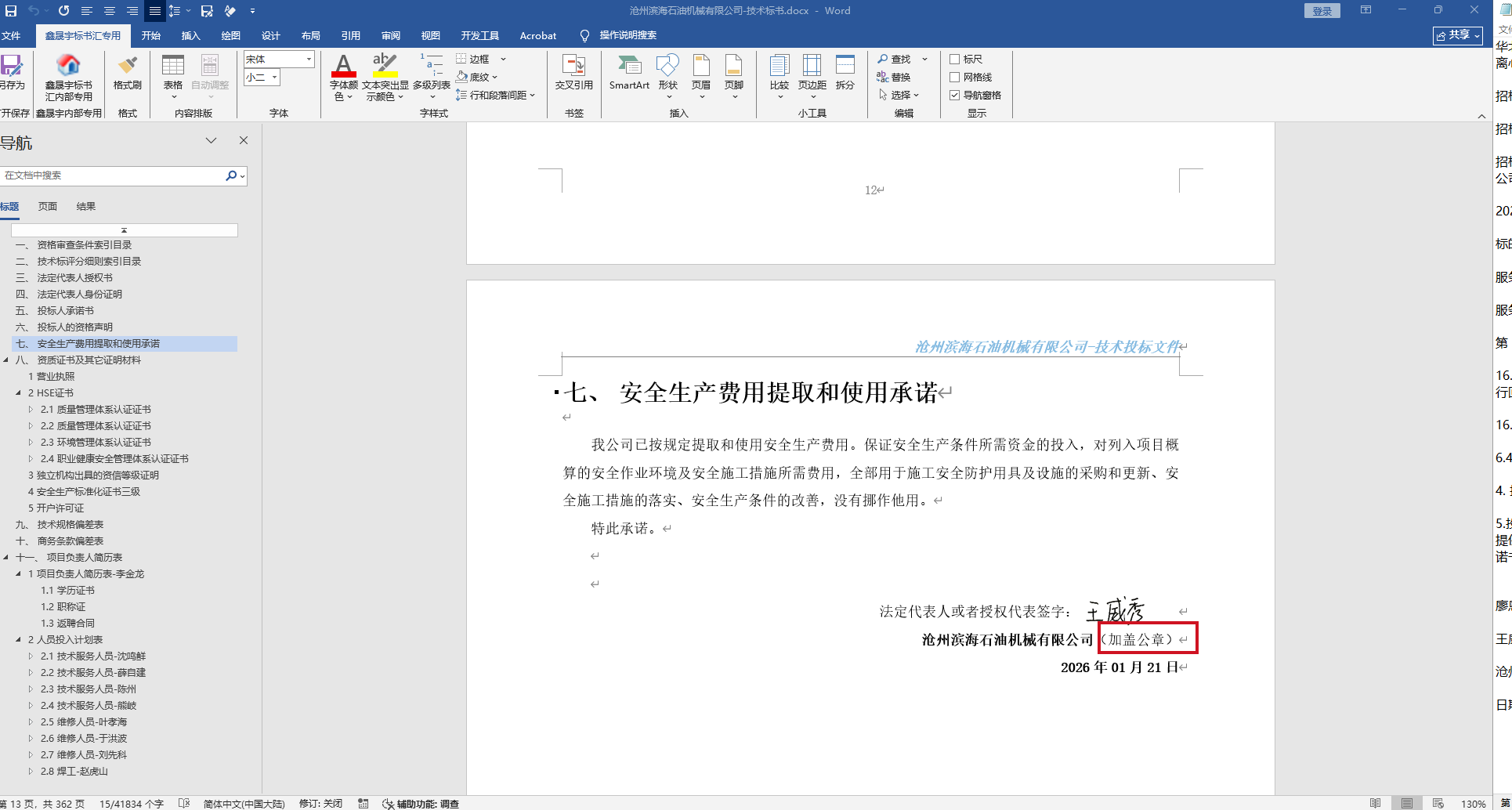This screenshot has height=810, width=1512.
Task: Click the 共享 share button
Action: (1458, 35)
